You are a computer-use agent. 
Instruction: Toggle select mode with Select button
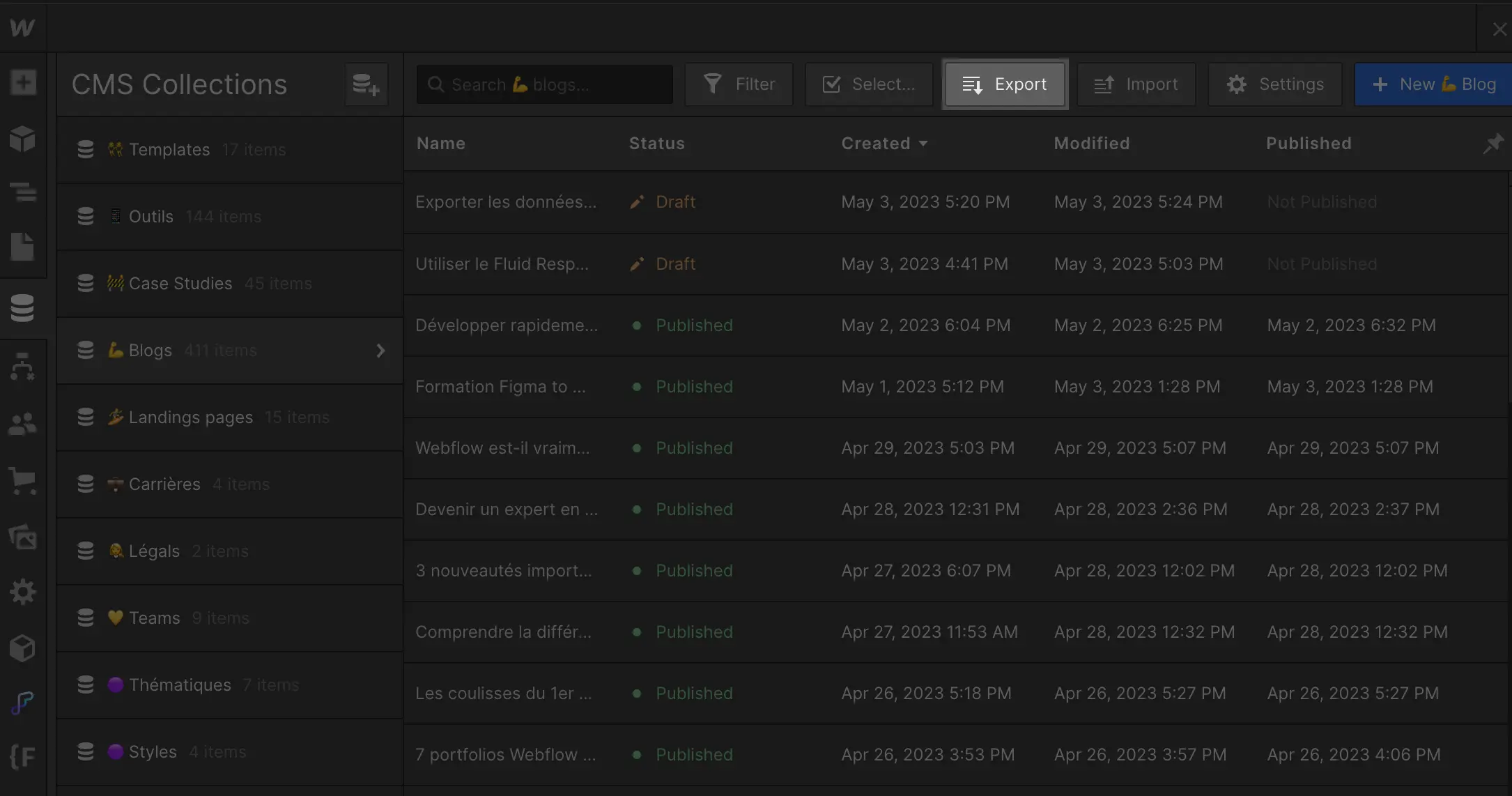pyautogui.click(x=869, y=84)
